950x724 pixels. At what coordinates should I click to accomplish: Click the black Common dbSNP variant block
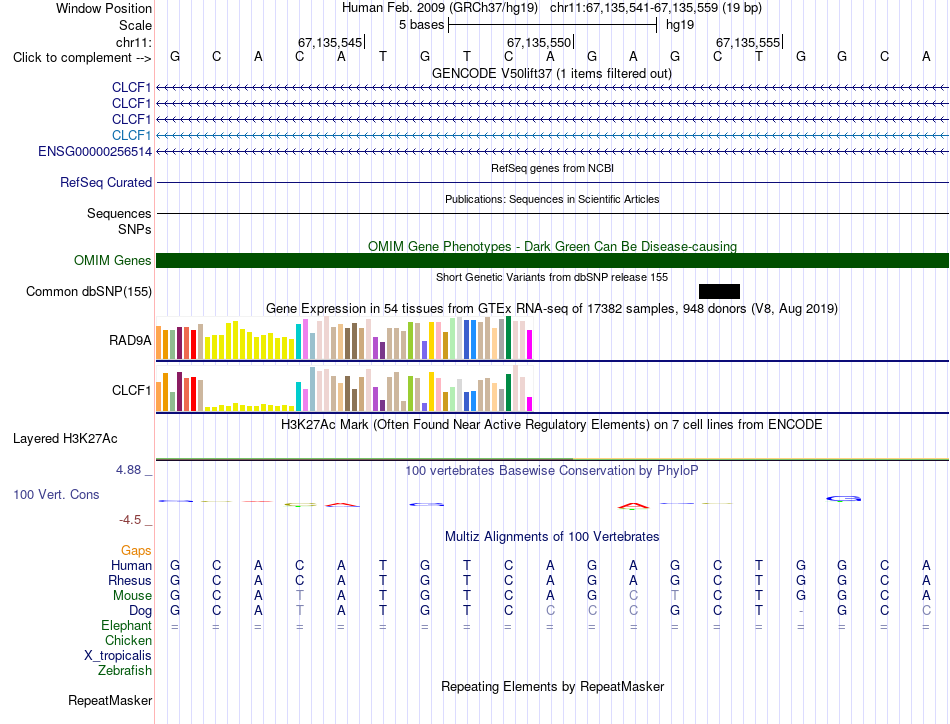tap(719, 291)
